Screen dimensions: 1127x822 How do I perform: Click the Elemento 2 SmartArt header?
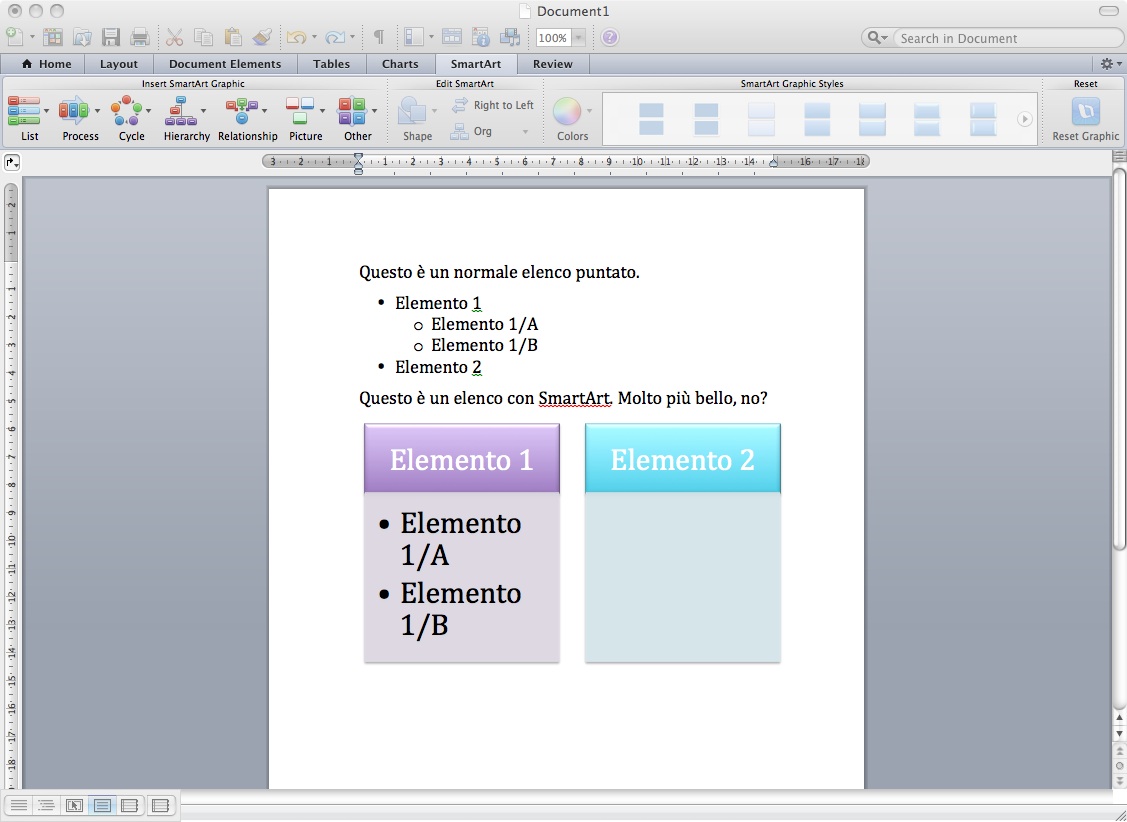point(683,458)
